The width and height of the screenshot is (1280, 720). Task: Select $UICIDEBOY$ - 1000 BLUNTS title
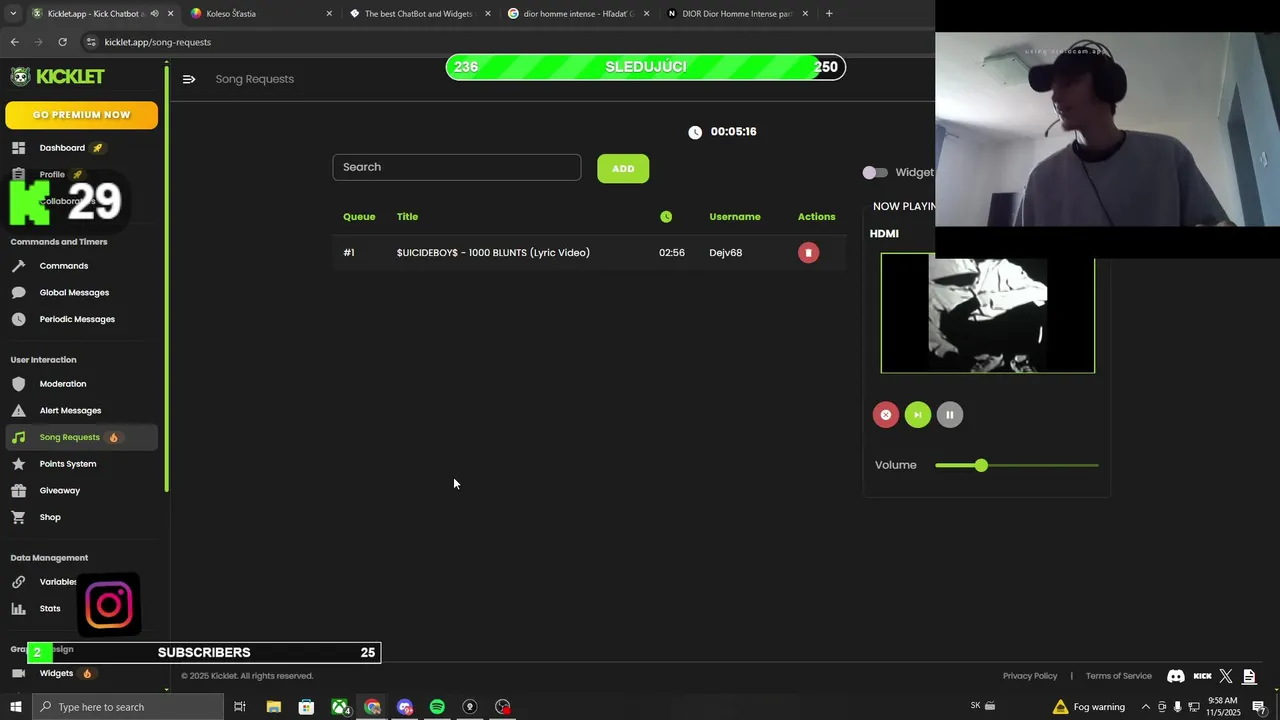tap(493, 253)
